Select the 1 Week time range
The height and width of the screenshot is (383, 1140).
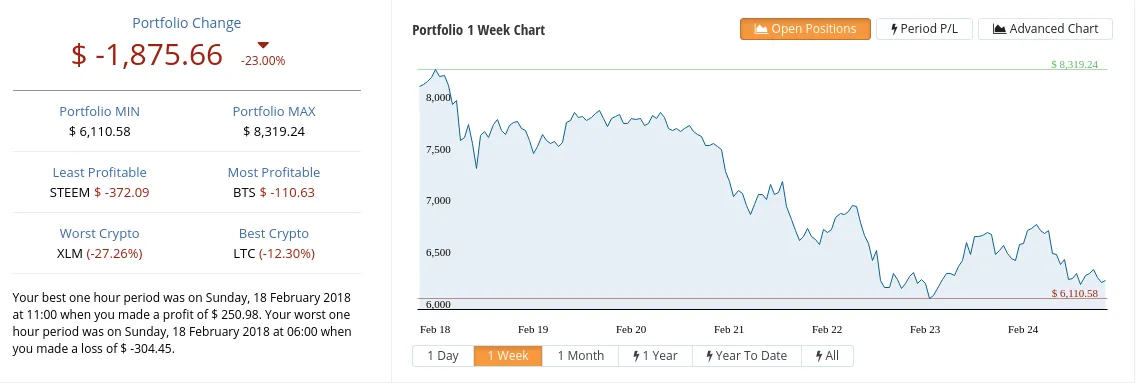coord(507,355)
